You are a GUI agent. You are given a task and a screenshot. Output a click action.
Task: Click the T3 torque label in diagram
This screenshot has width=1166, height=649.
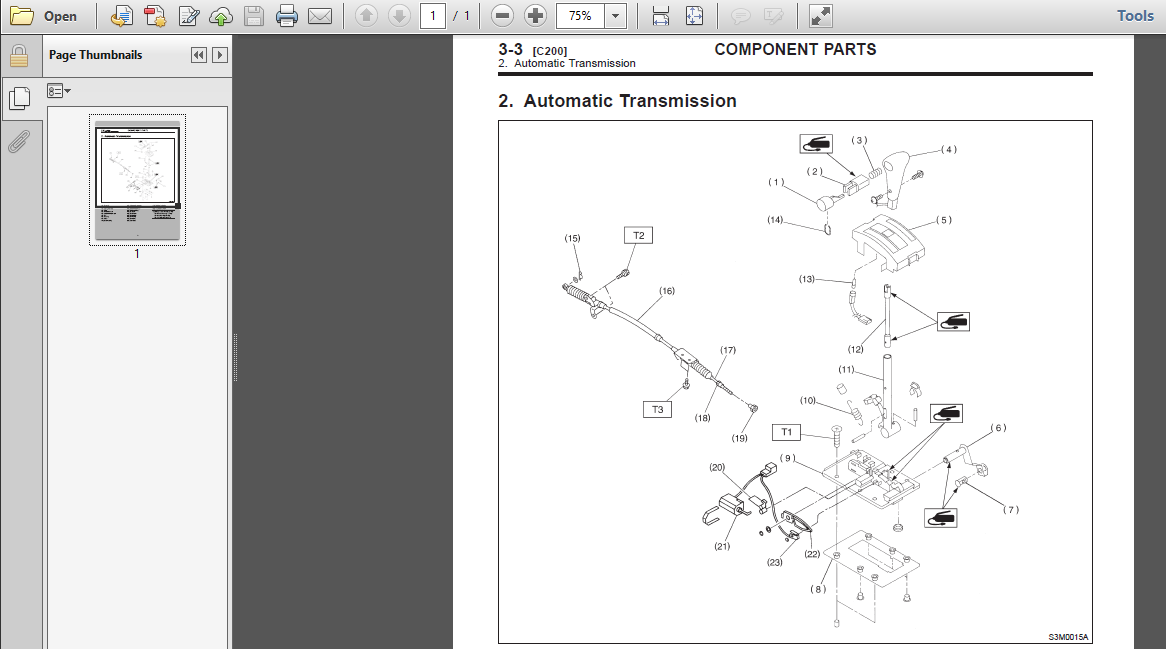[657, 410]
